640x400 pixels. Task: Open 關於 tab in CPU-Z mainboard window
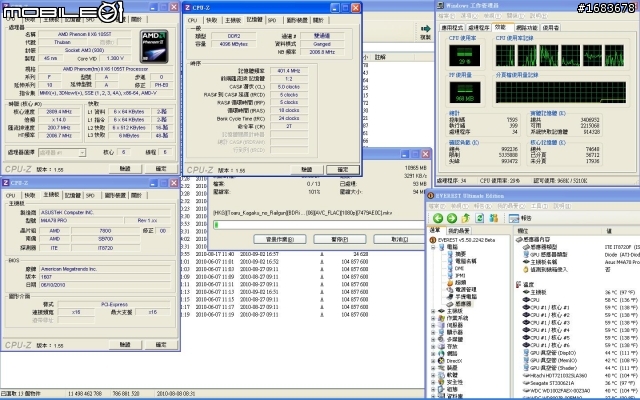point(136,196)
